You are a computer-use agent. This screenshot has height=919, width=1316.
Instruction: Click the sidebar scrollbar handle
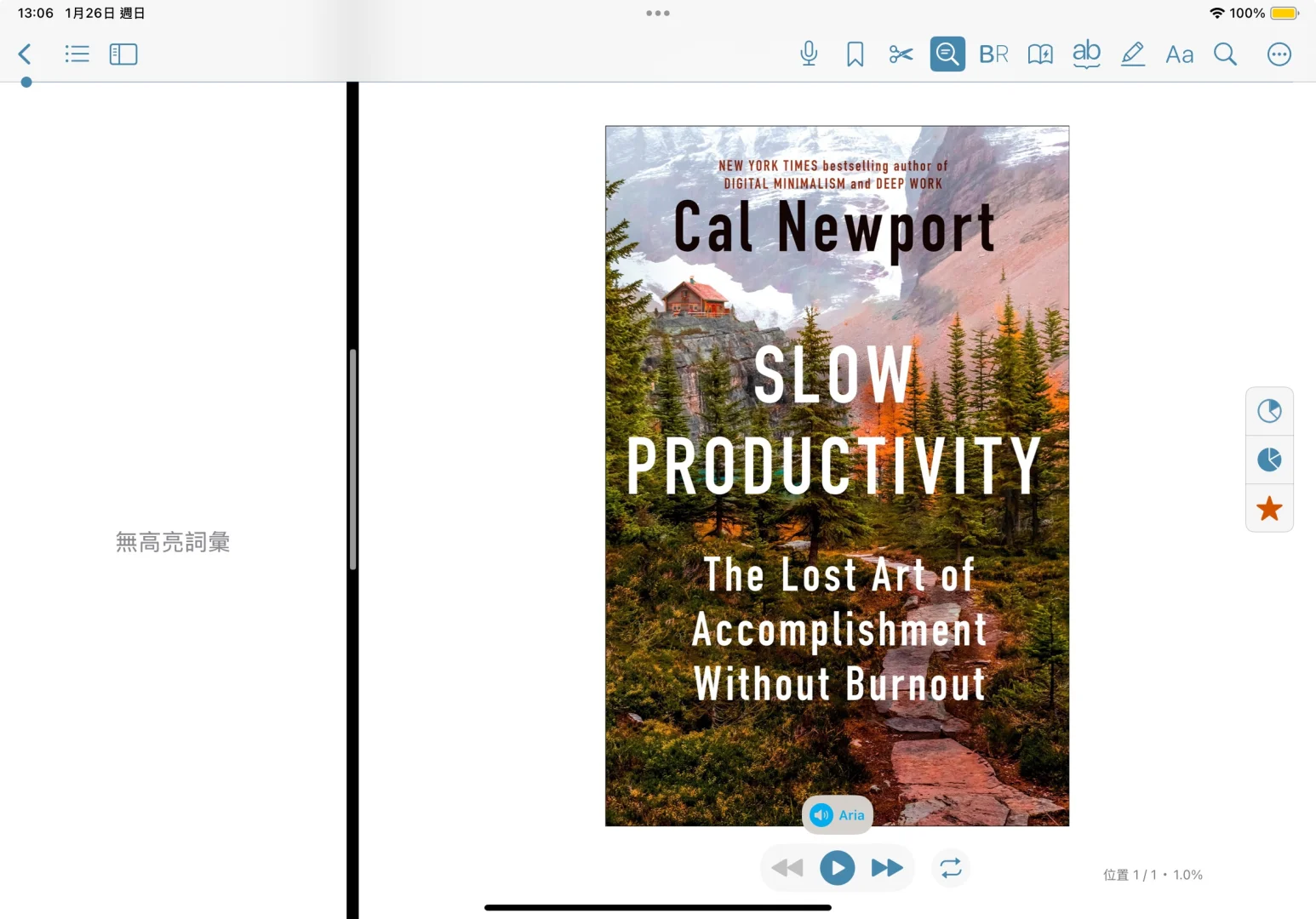[352, 459]
